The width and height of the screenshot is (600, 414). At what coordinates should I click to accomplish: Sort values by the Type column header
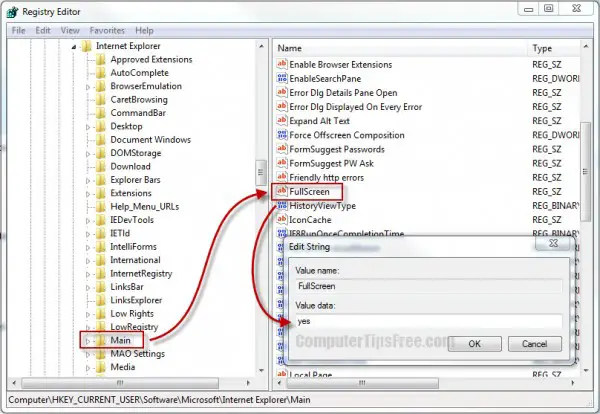pyautogui.click(x=554, y=48)
